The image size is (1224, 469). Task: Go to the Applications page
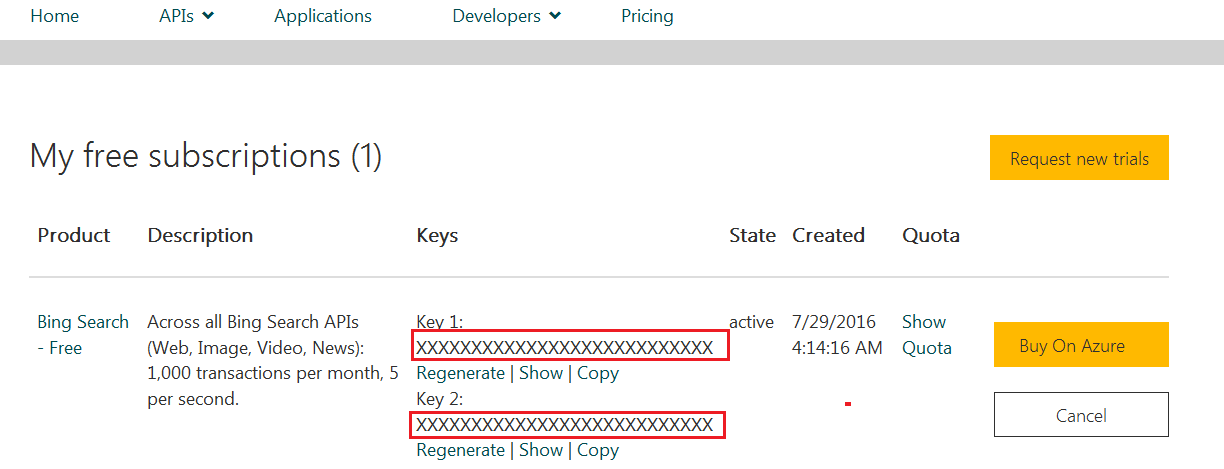pos(323,16)
